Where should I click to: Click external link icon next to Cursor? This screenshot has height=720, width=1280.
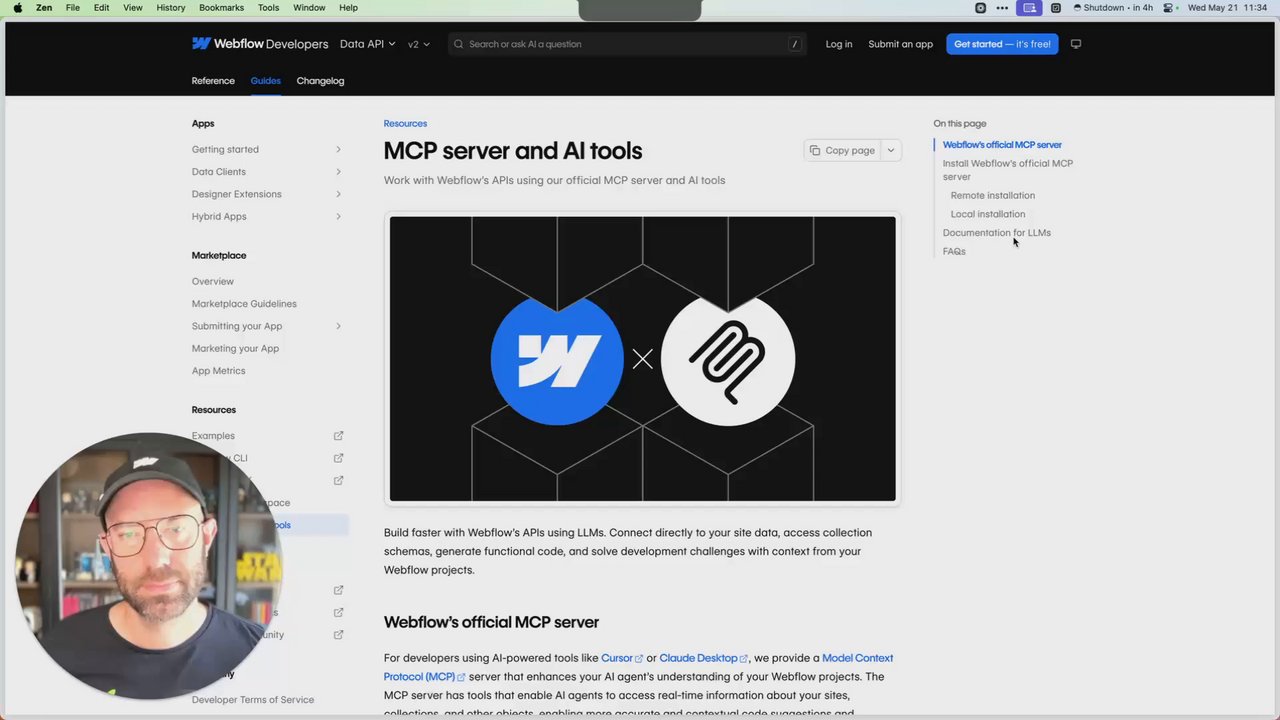pos(639,659)
